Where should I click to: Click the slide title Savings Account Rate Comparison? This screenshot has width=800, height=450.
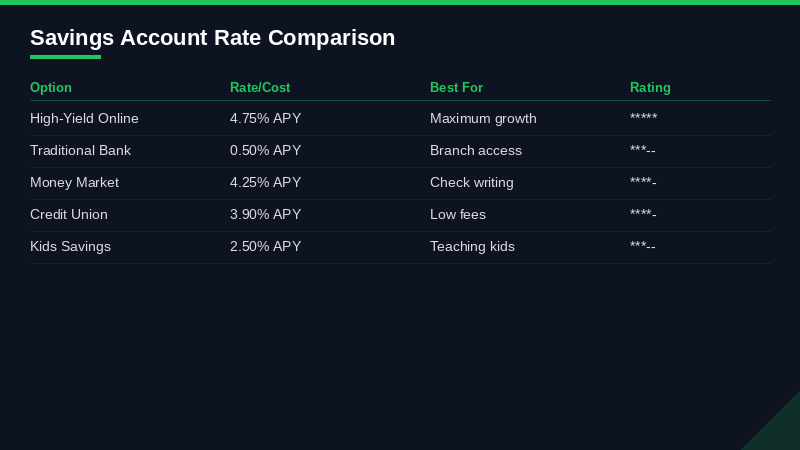212,38
